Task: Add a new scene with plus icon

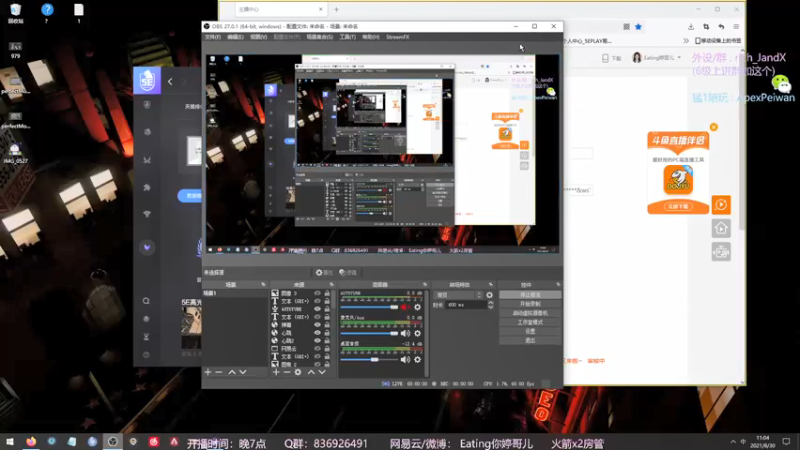Action: pos(208,372)
